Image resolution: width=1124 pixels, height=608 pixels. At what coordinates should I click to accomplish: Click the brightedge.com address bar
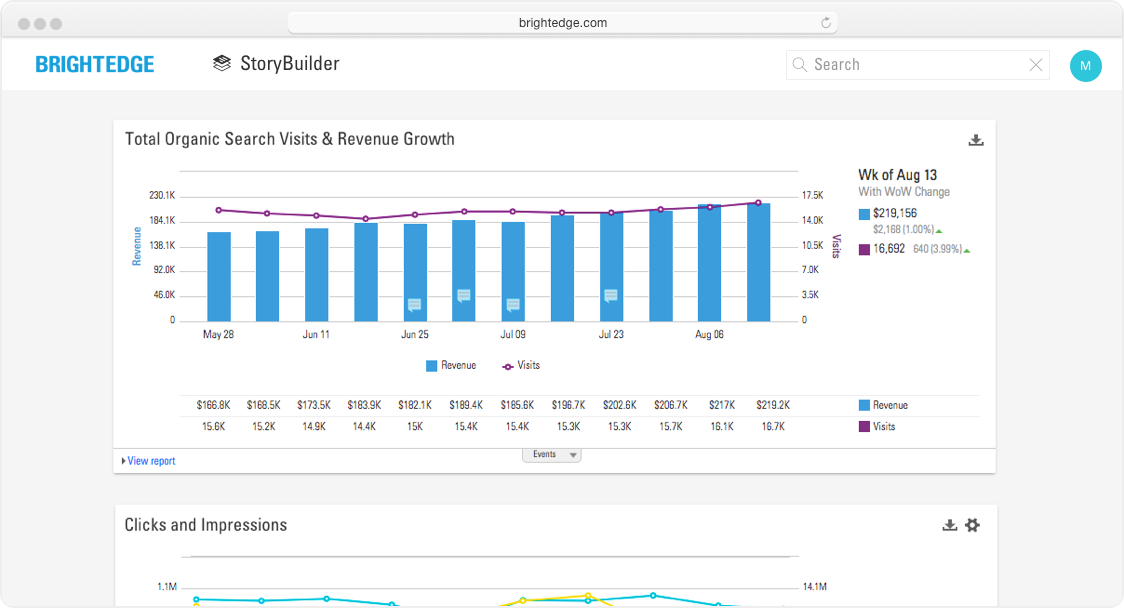tap(562, 23)
